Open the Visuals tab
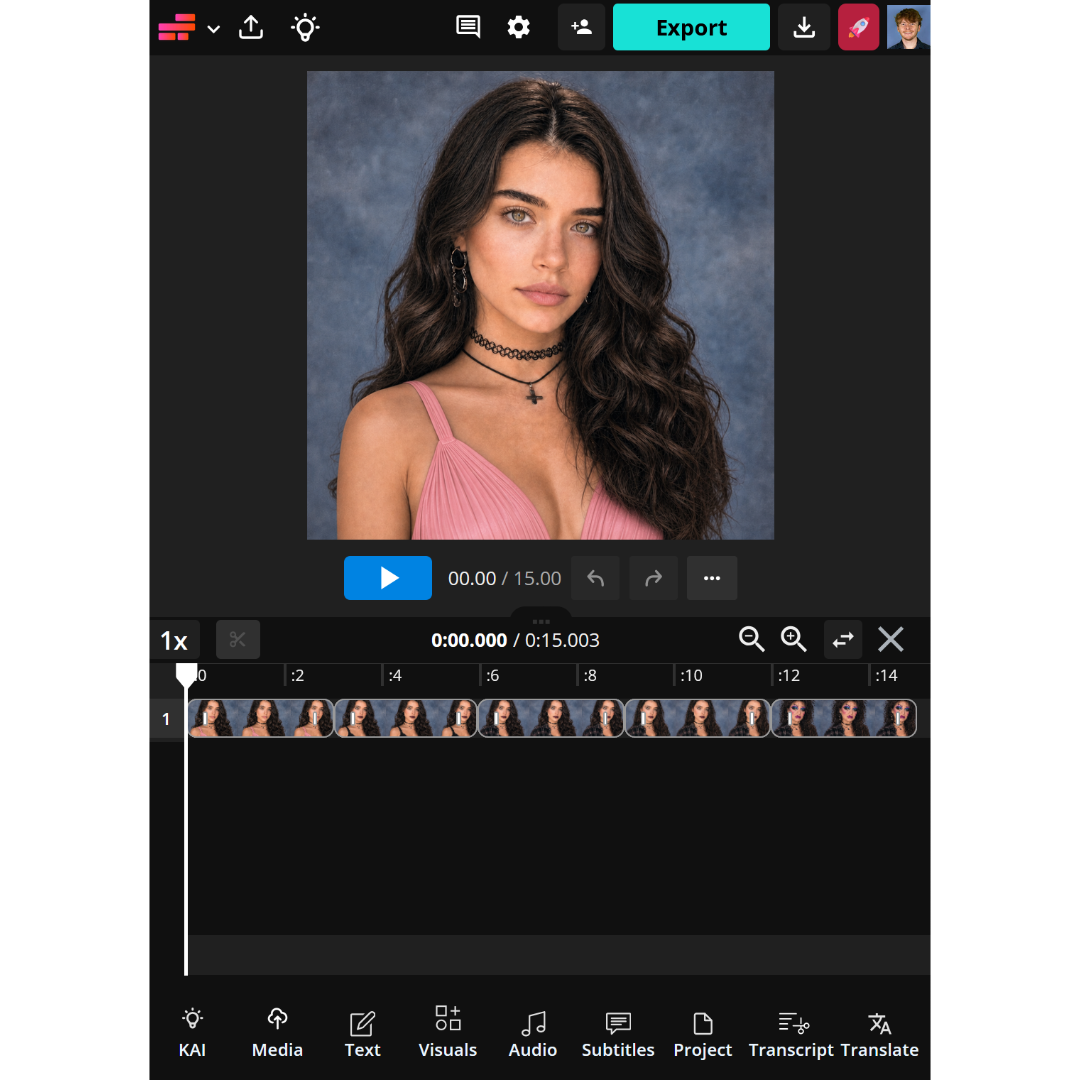 pyautogui.click(x=448, y=1032)
